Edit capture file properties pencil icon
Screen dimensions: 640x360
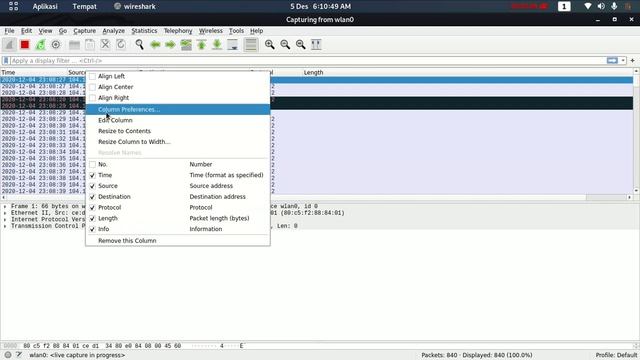pos(19,355)
